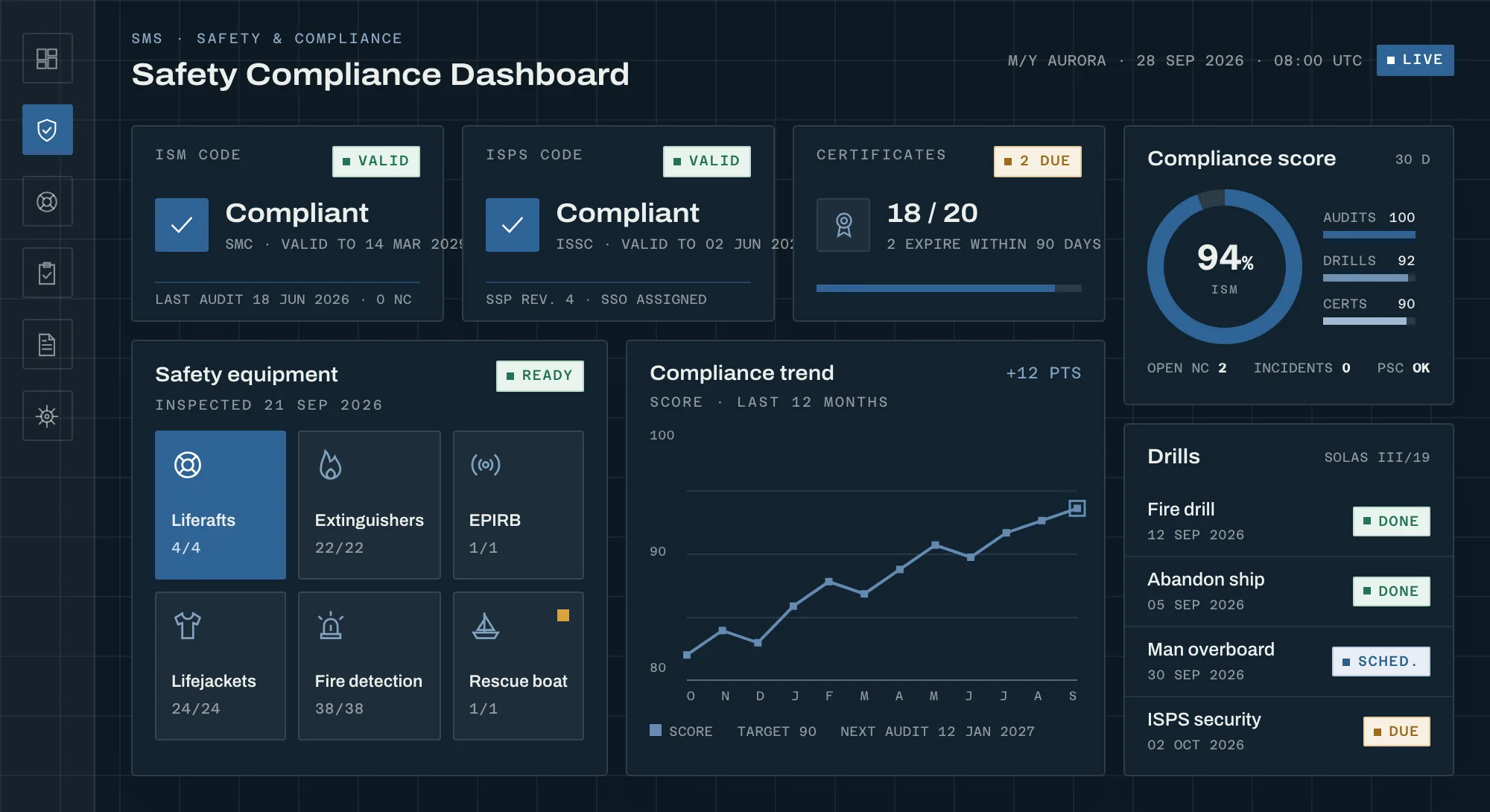The height and width of the screenshot is (812, 1490).
Task: Open the clipboard checklist icon in sidebar
Action: tap(47, 273)
